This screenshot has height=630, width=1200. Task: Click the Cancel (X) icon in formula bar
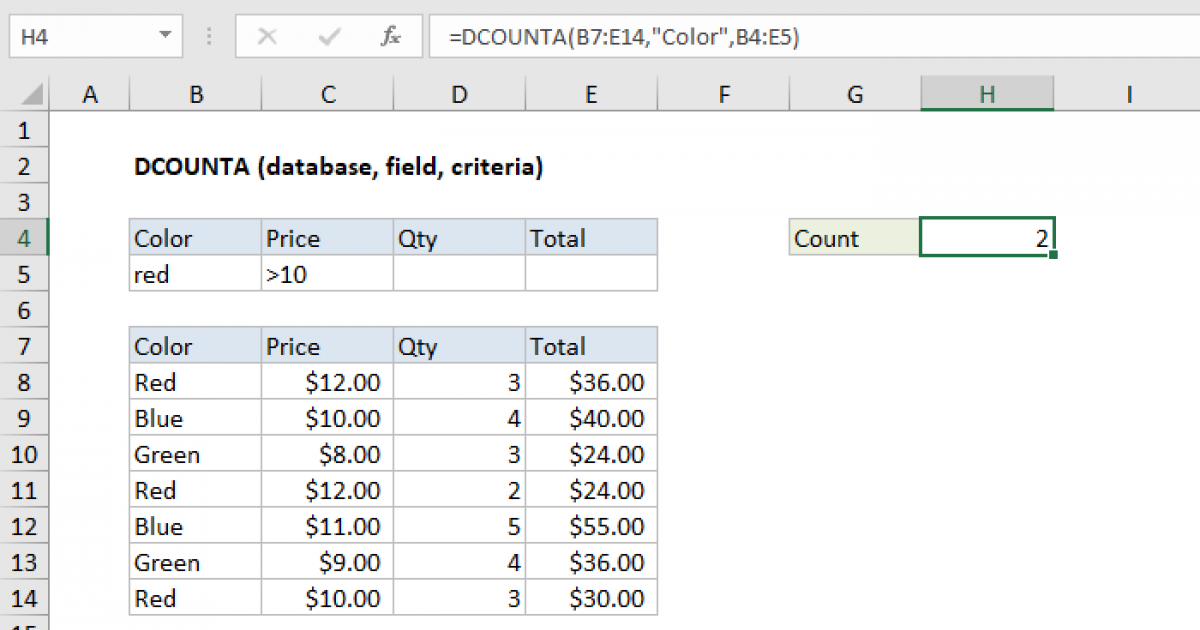267,36
